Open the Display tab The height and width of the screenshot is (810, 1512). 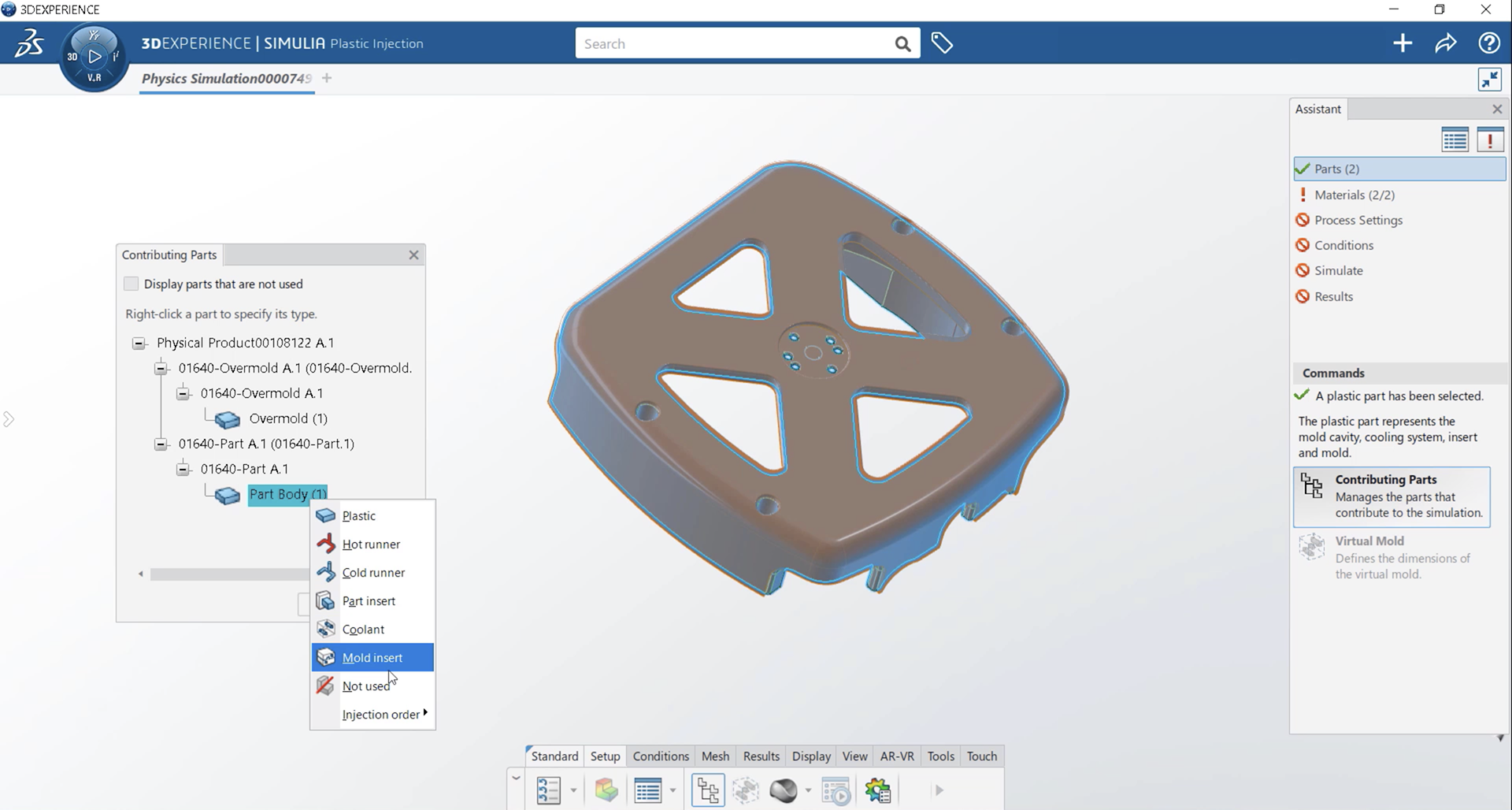click(x=811, y=756)
